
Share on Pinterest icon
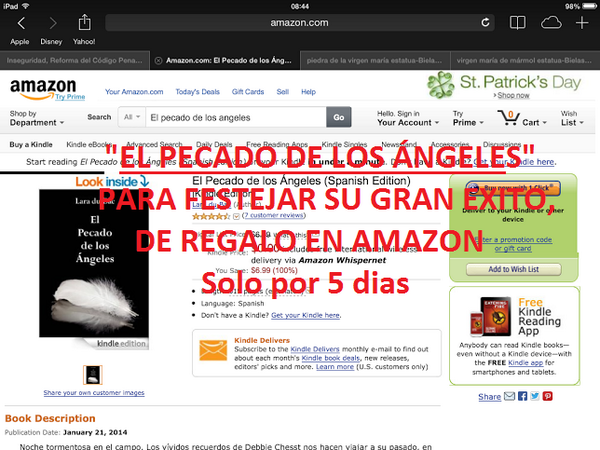click(x=548, y=396)
